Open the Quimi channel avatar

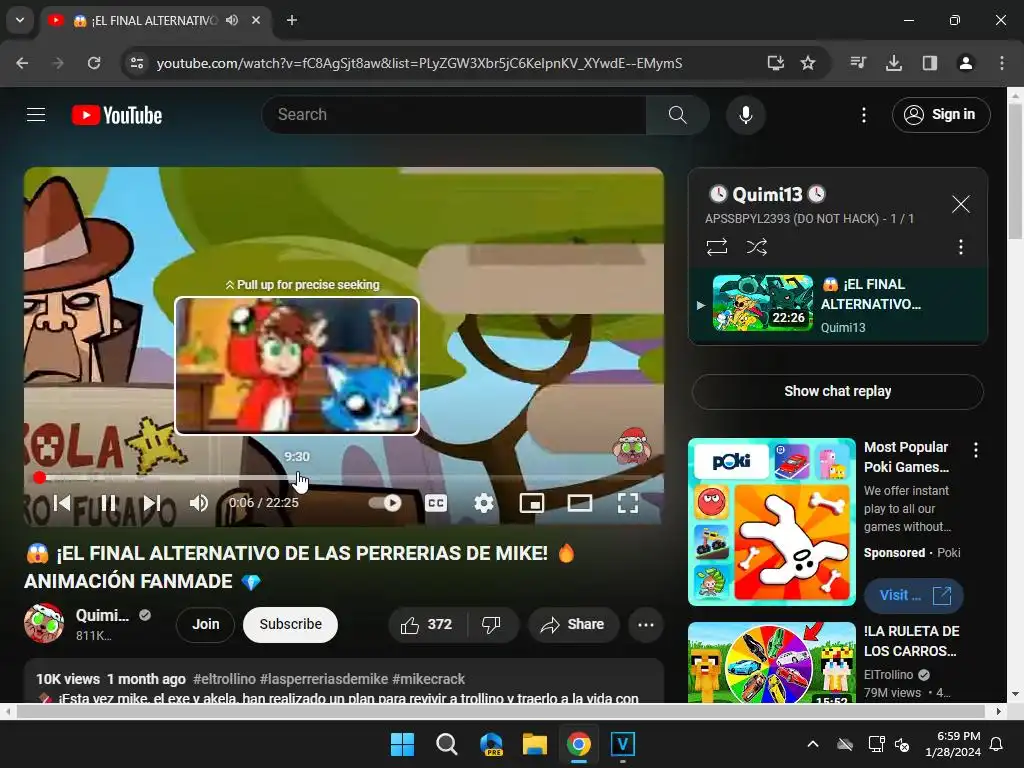[x=44, y=623]
